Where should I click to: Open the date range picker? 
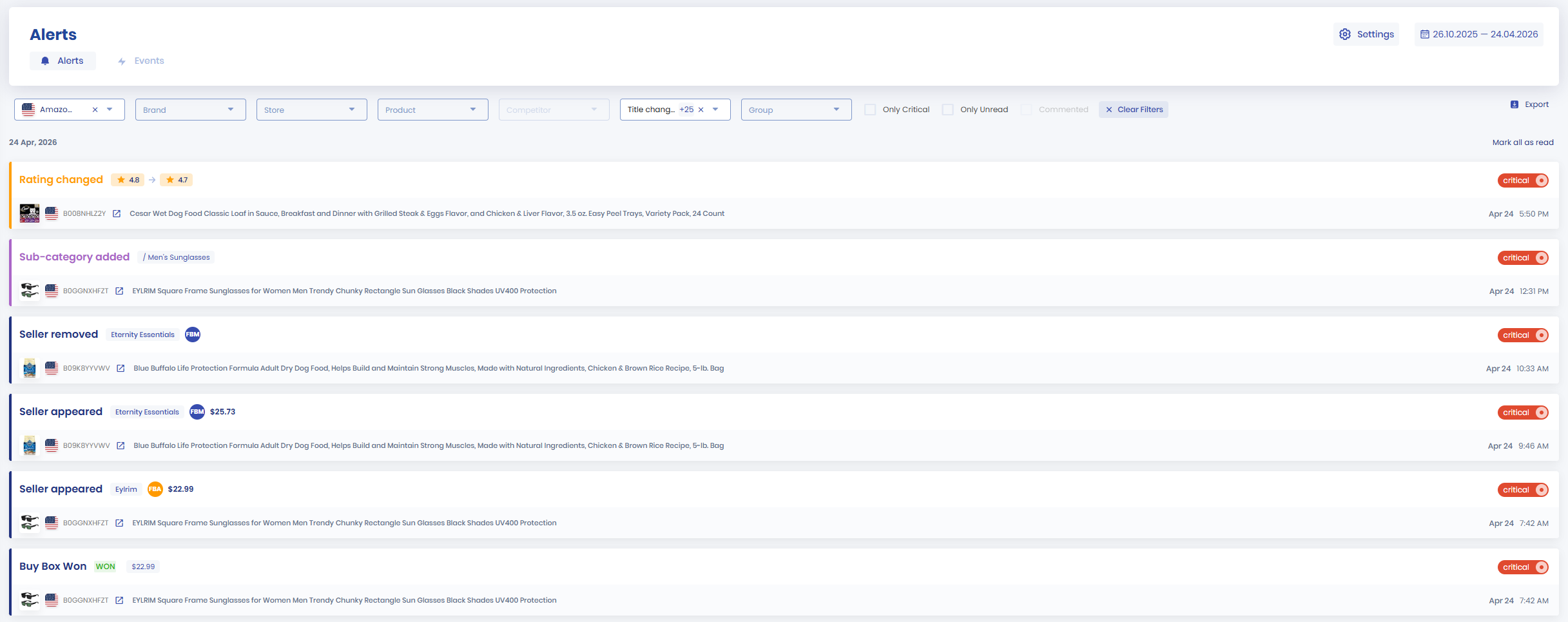1479,35
